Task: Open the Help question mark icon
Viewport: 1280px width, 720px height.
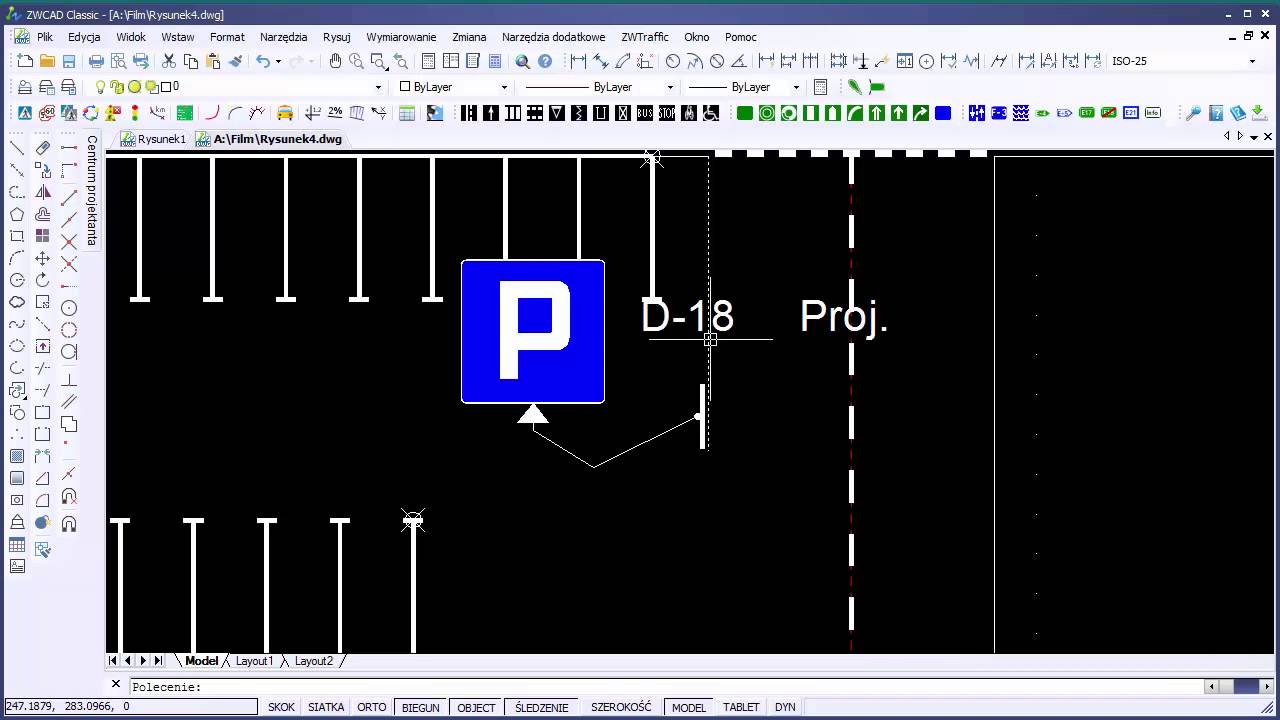Action: [x=545, y=61]
